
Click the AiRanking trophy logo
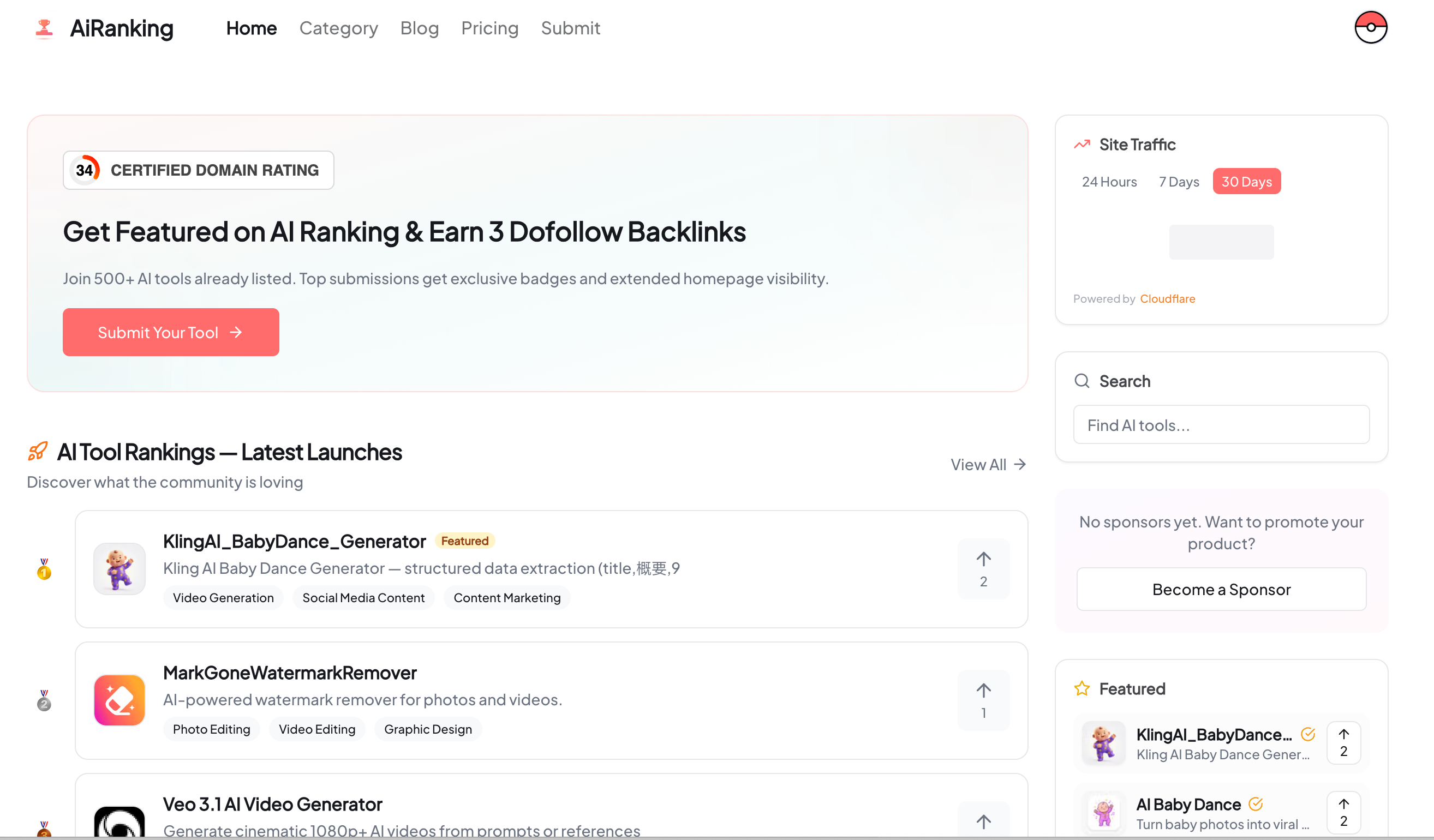coord(43,27)
